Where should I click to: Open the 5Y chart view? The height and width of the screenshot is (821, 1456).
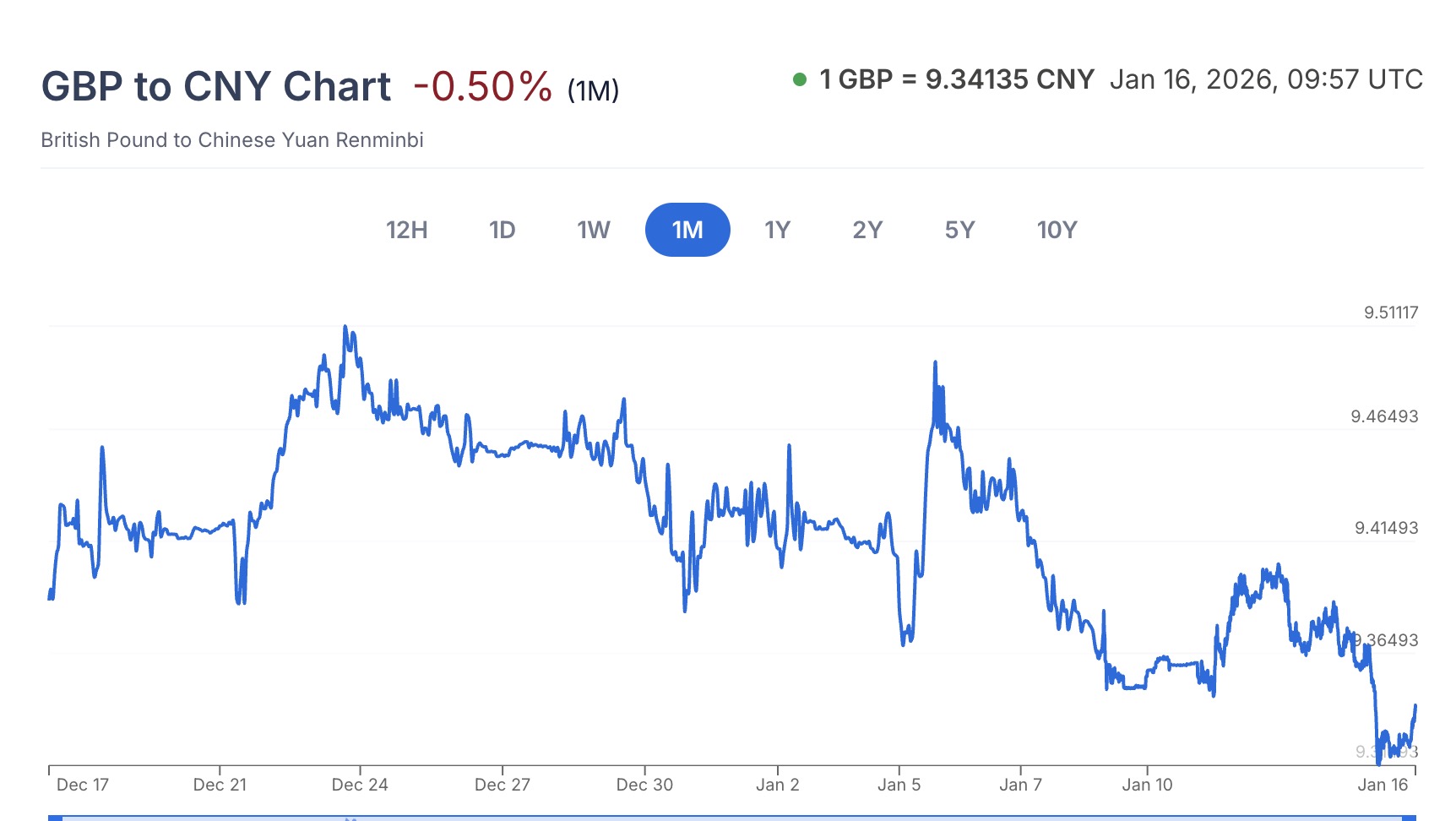coord(959,230)
